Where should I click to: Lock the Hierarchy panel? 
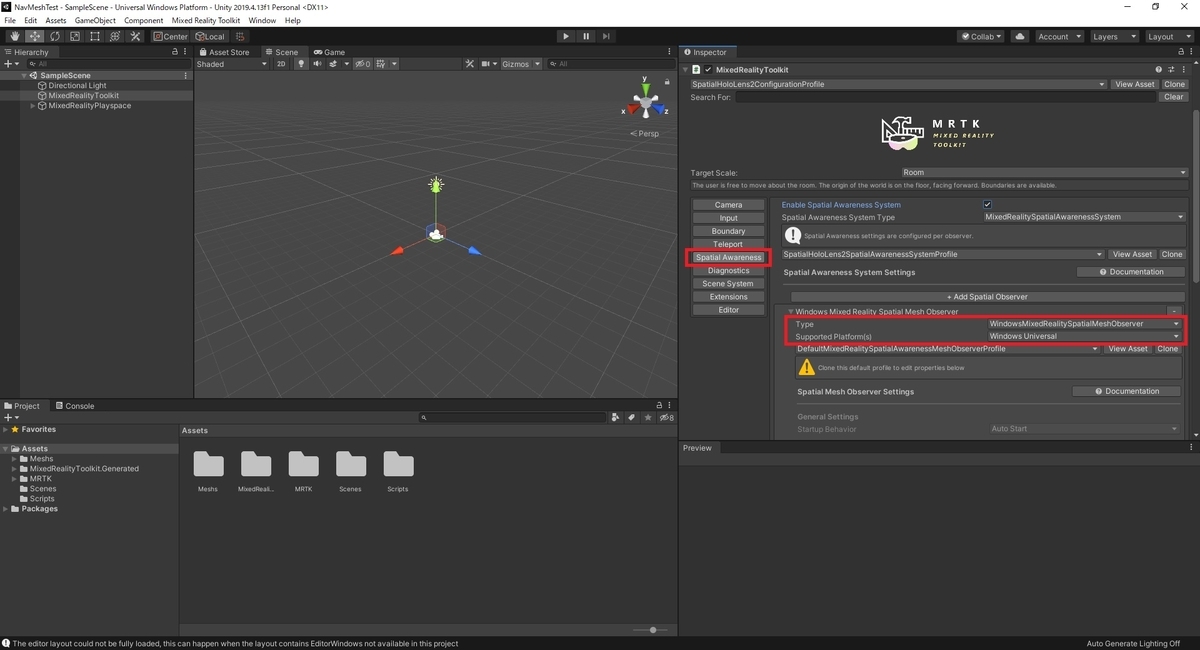coord(175,52)
